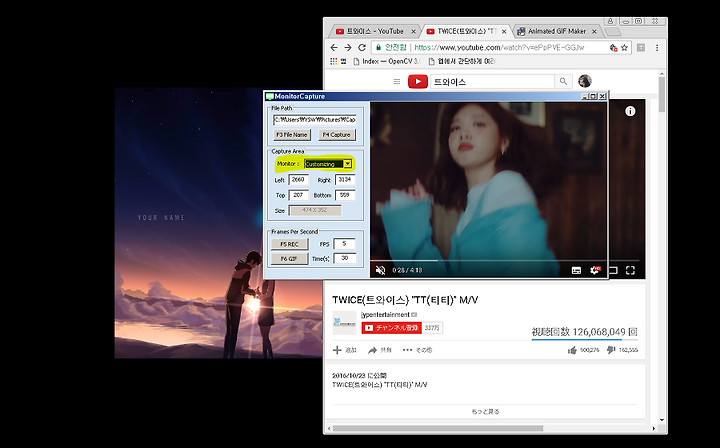Viewport: 720px width, 448px height.
Task: Click the video title TWICE TT M/V
Action: (405, 300)
